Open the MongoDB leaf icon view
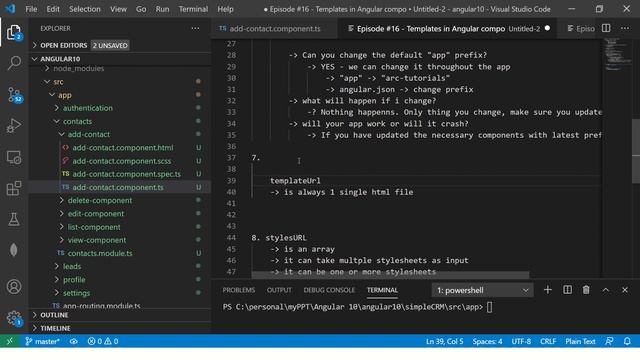Screen dimensions: 640x360 tap(14, 250)
